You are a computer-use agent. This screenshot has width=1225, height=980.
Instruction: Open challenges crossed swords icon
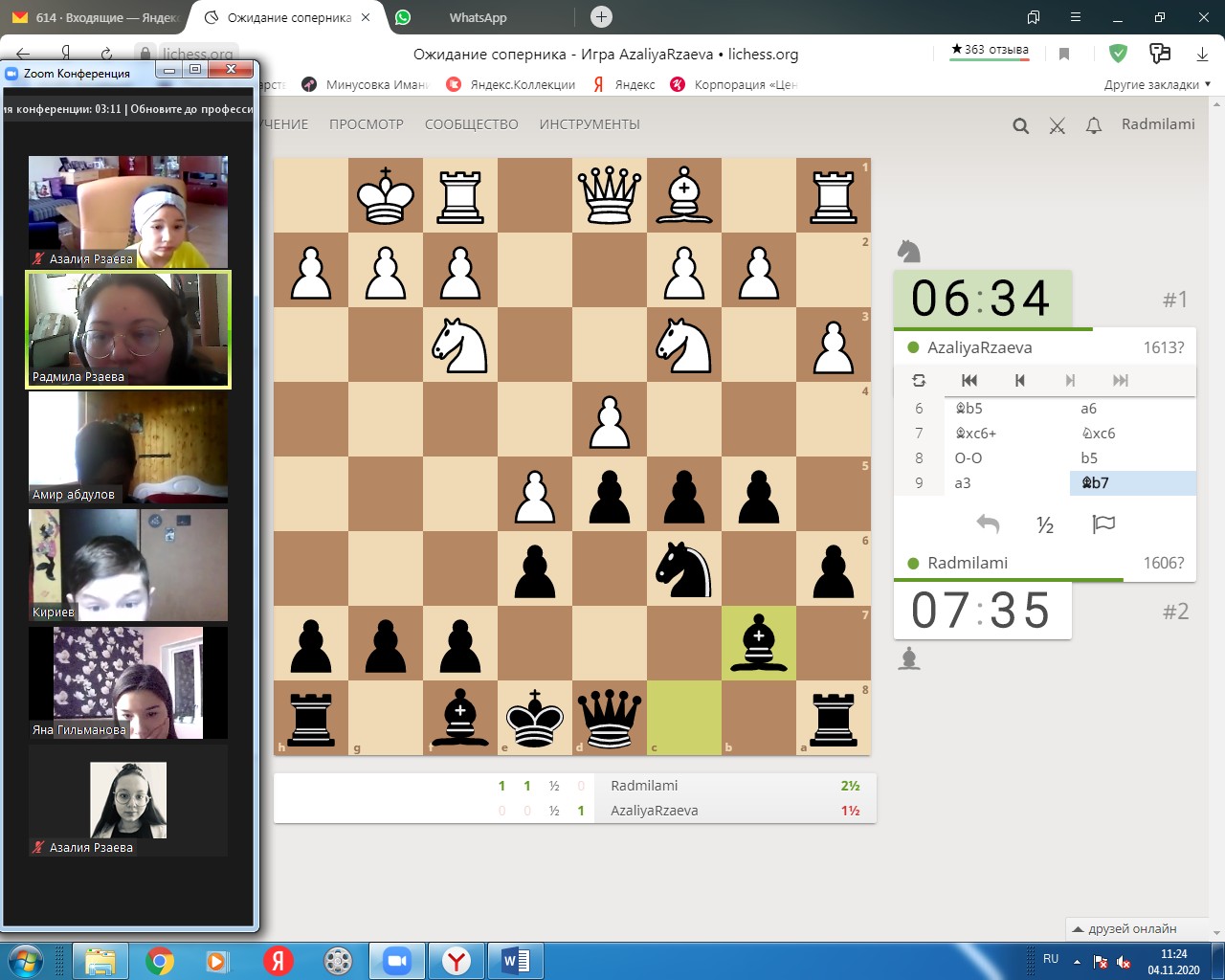click(x=1057, y=125)
